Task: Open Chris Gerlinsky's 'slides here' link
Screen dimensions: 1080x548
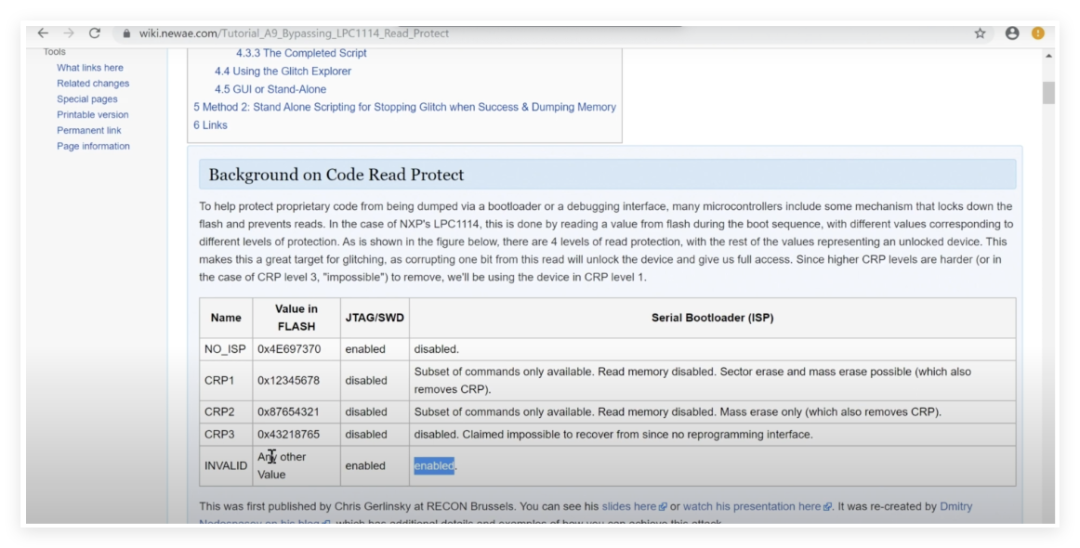Action: (630, 507)
